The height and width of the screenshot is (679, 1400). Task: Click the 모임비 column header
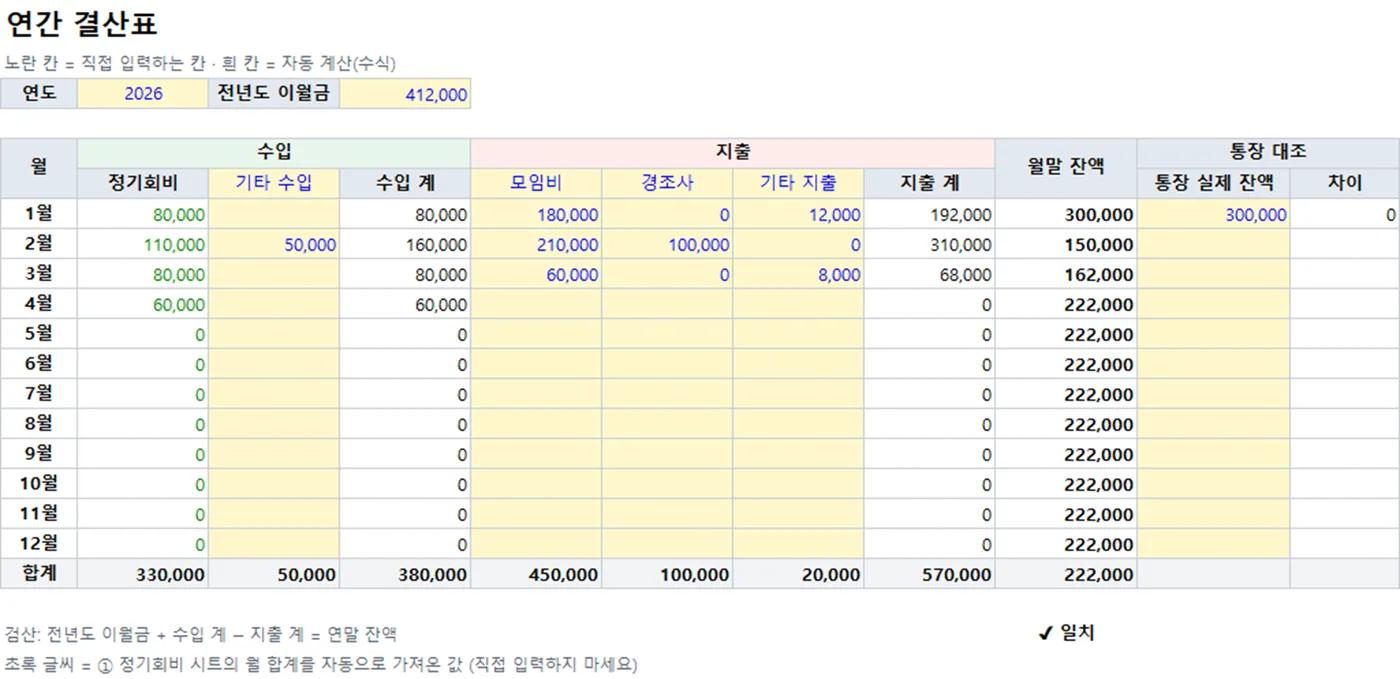click(x=536, y=183)
